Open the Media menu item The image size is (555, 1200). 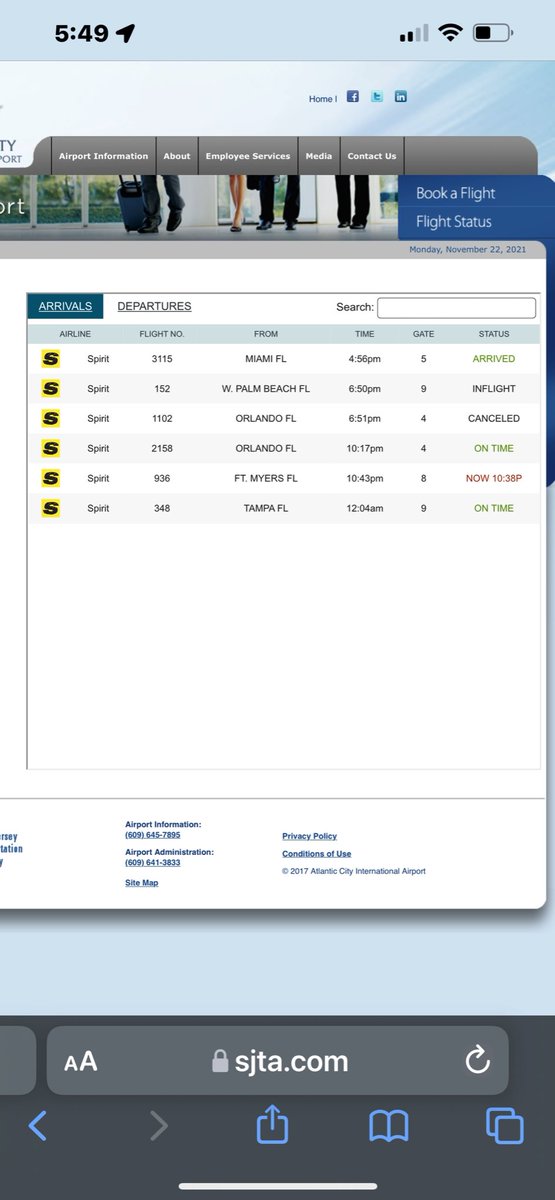click(x=319, y=156)
